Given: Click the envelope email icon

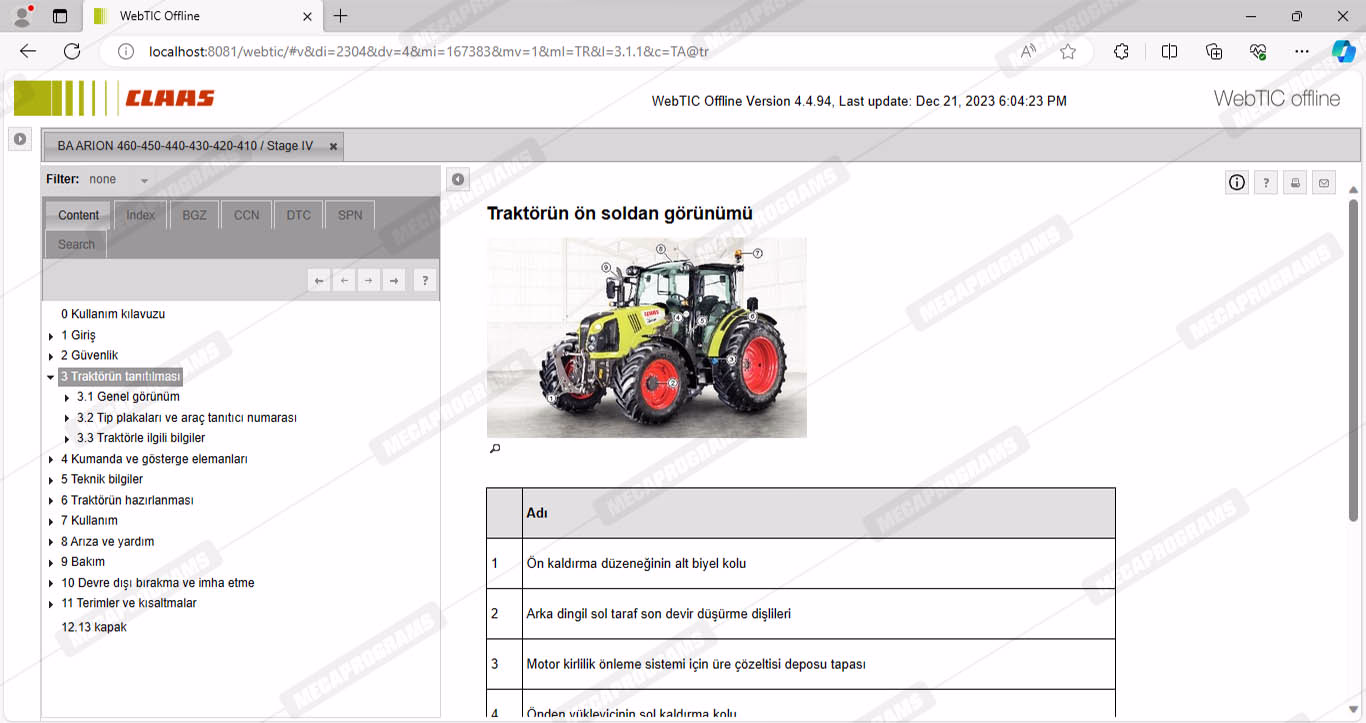Looking at the screenshot, I should click(1324, 182).
